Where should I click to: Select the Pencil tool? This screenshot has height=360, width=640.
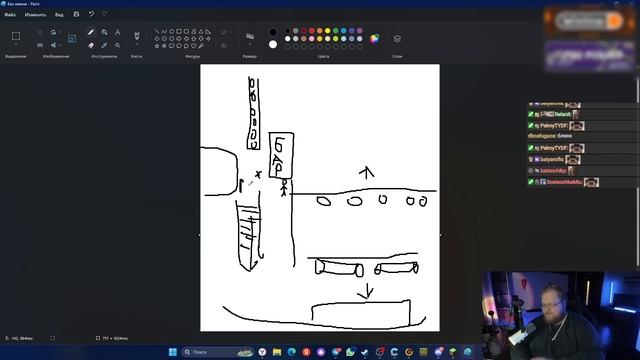(x=90, y=32)
